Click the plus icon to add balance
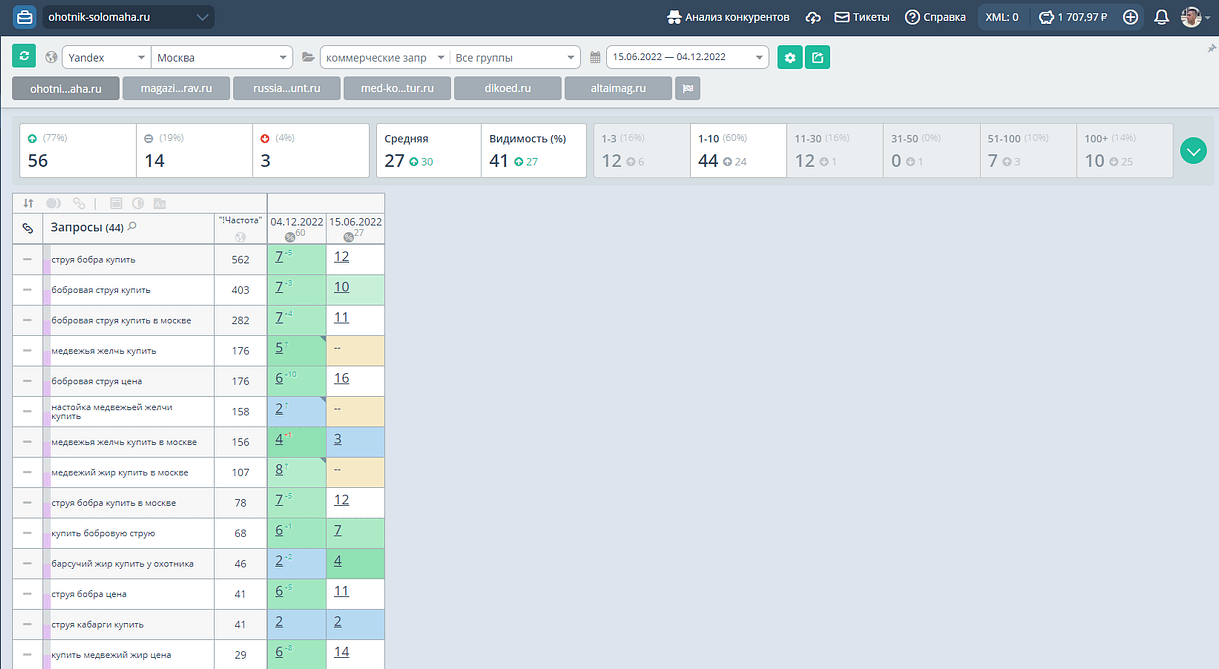 (x=1130, y=17)
